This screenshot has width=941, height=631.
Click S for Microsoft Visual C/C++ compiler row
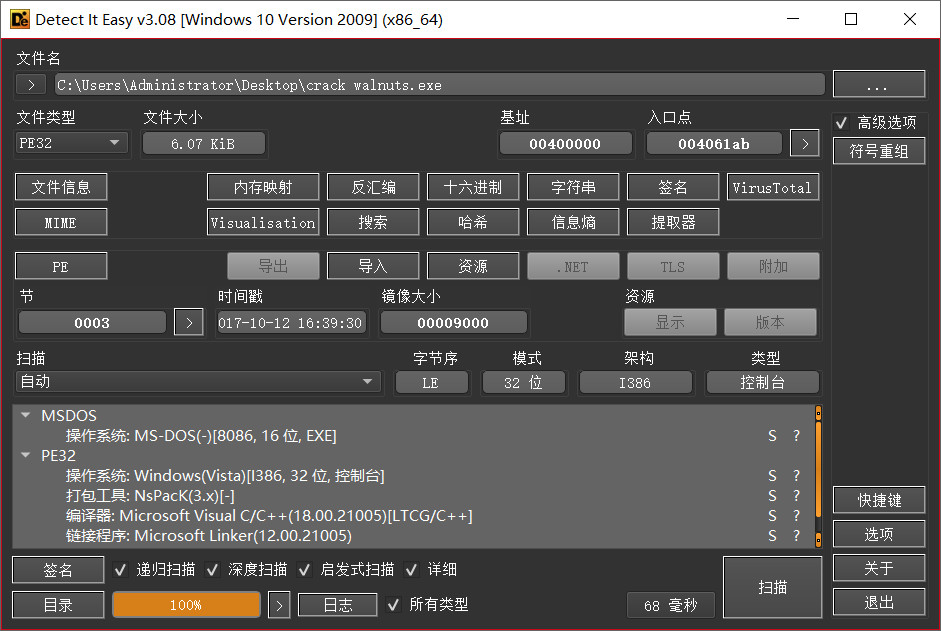coord(772,516)
